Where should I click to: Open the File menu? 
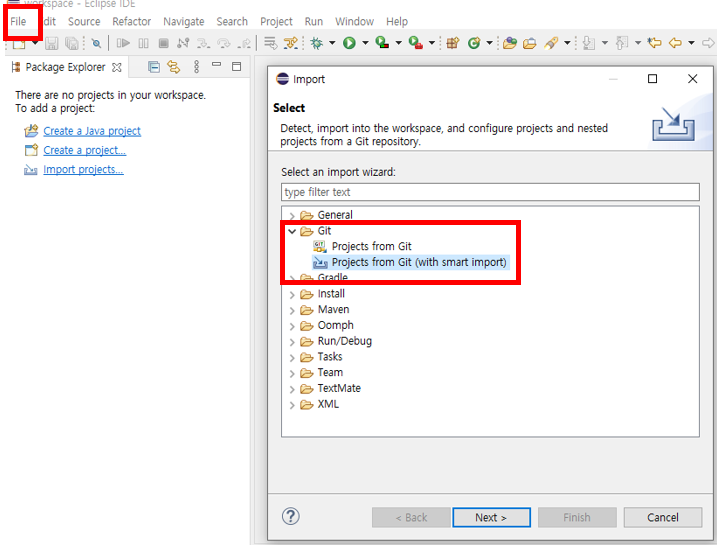point(18,21)
